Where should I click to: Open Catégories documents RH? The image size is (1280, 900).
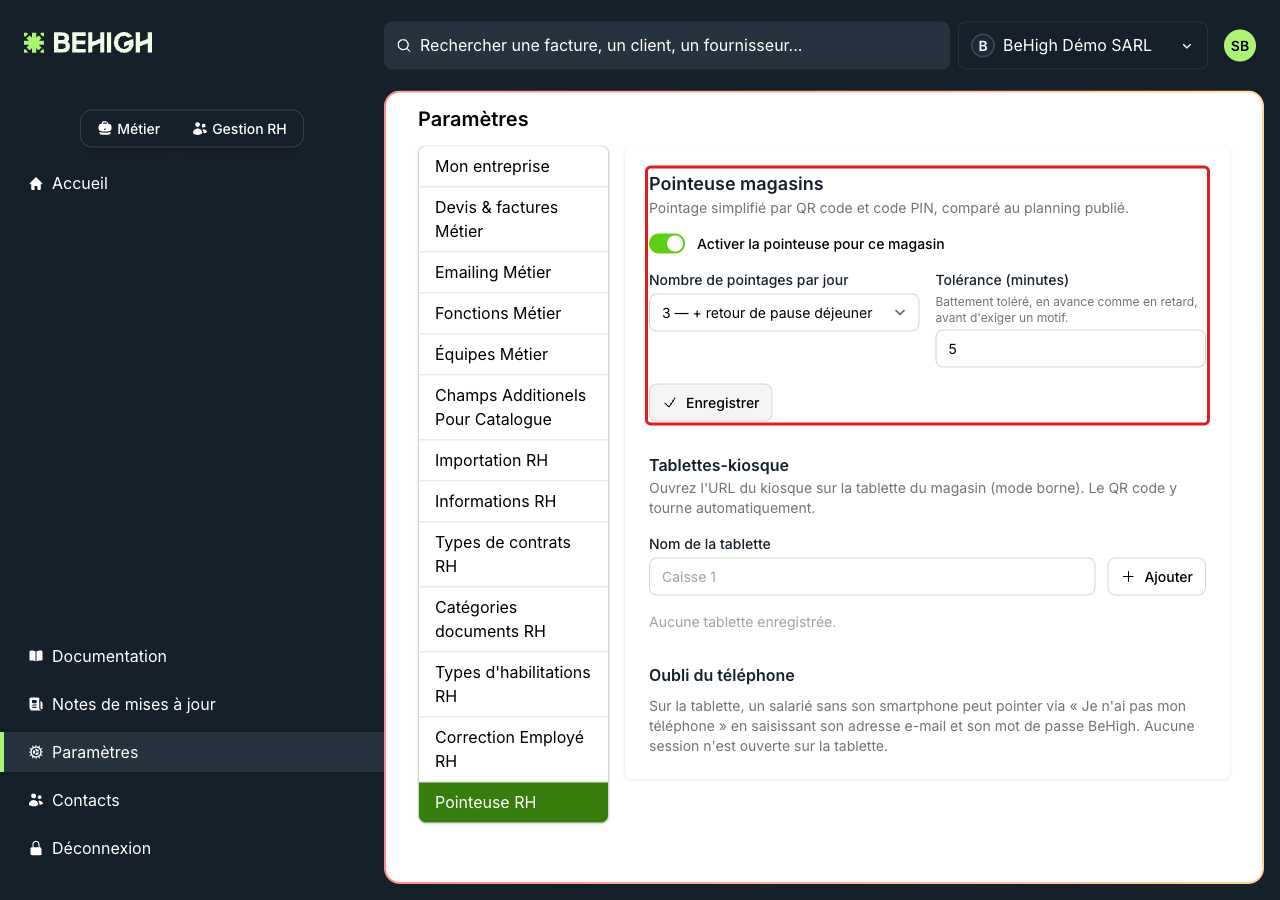(513, 619)
